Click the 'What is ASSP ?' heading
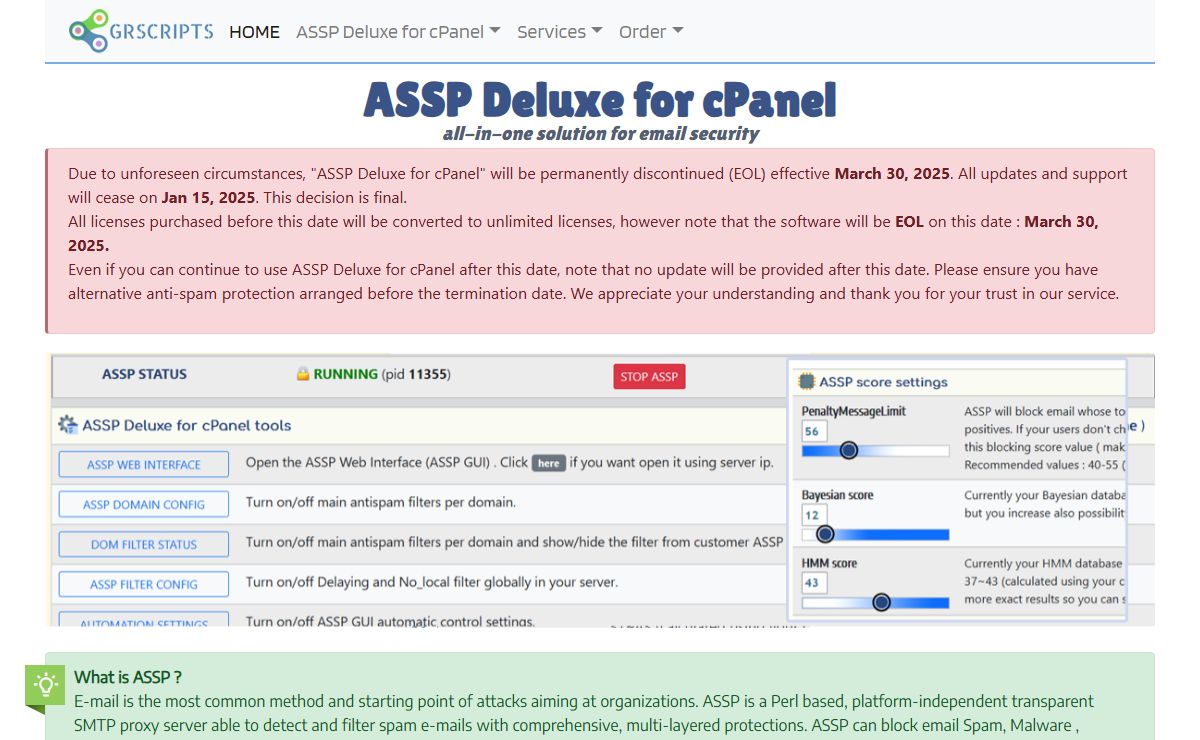Viewport: 1200px width, 740px height. pos(128,677)
